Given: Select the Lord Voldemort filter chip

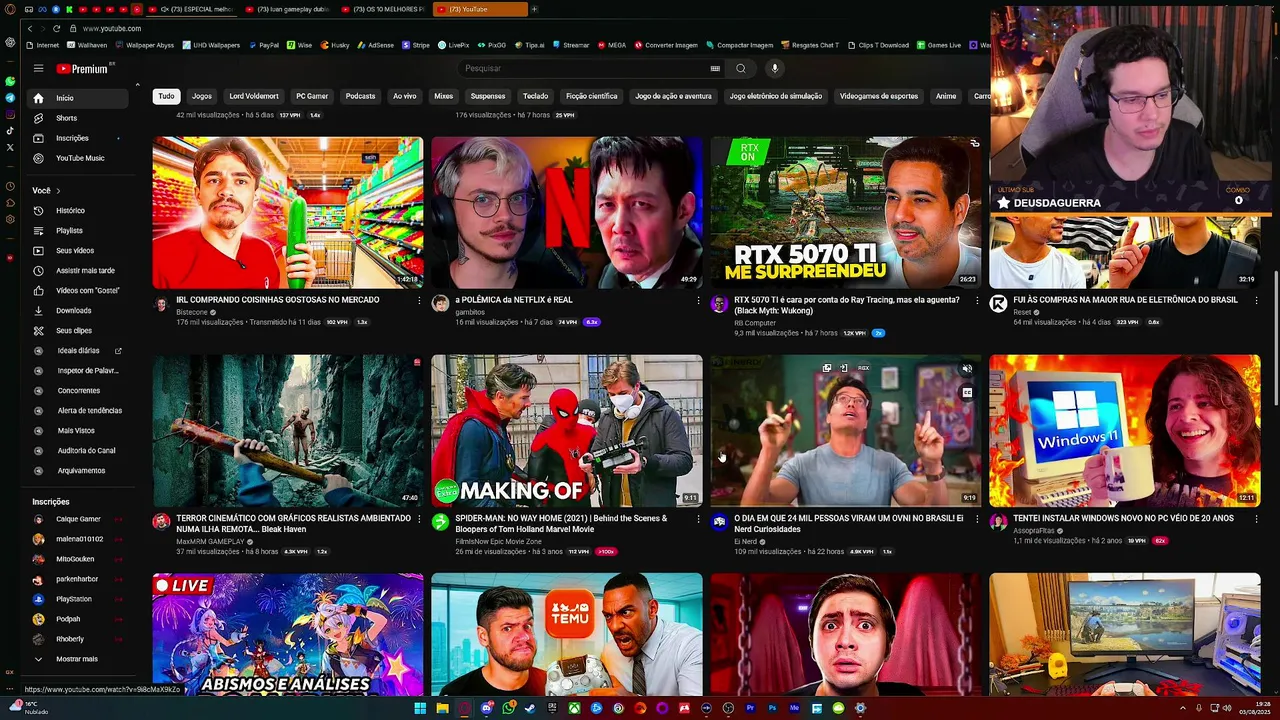Looking at the screenshot, I should [x=254, y=96].
